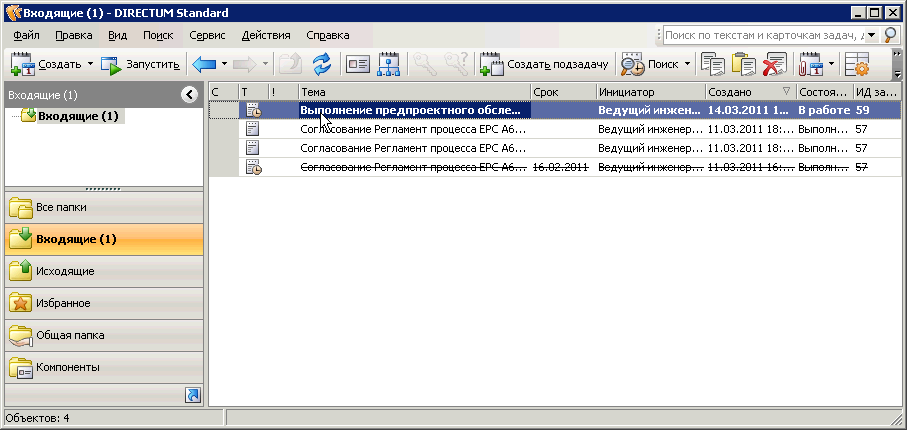Go back with the blue left arrow

203,64
